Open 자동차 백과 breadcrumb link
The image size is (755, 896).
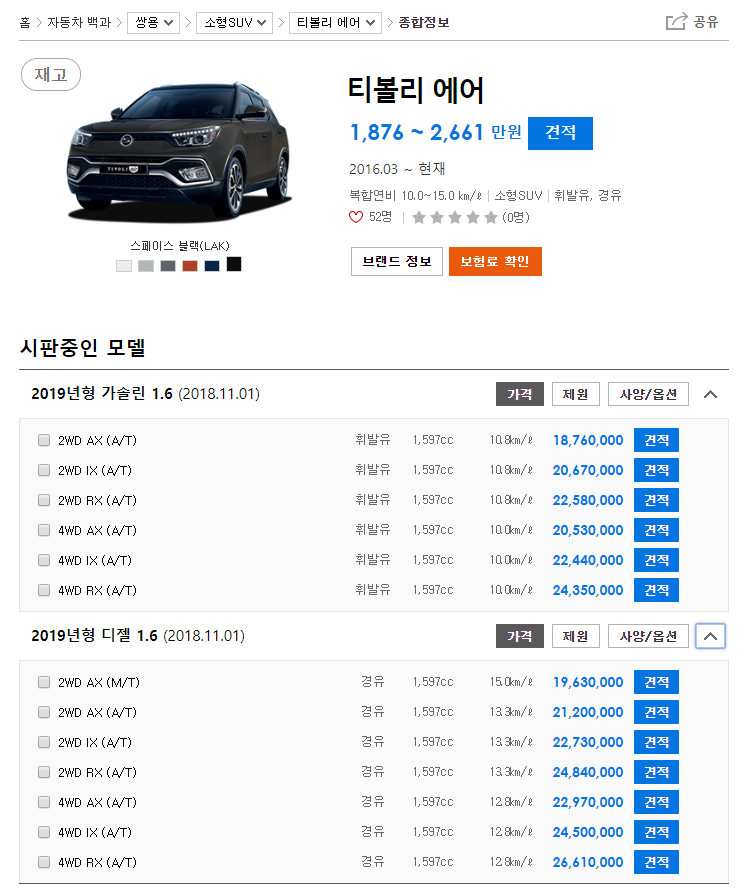[79, 23]
